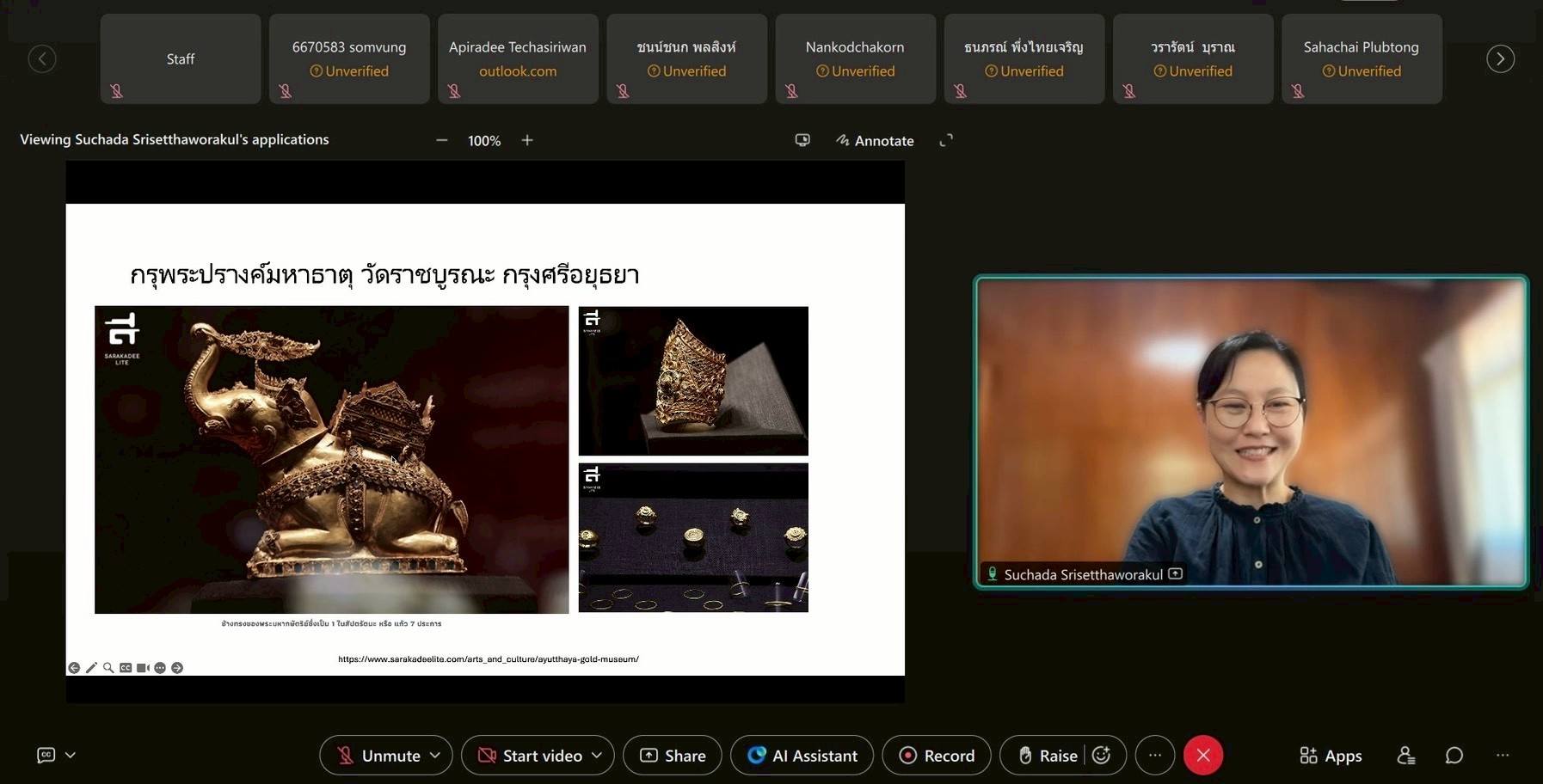Open the Apps menu
This screenshot has width=1543, height=784.
[1331, 755]
